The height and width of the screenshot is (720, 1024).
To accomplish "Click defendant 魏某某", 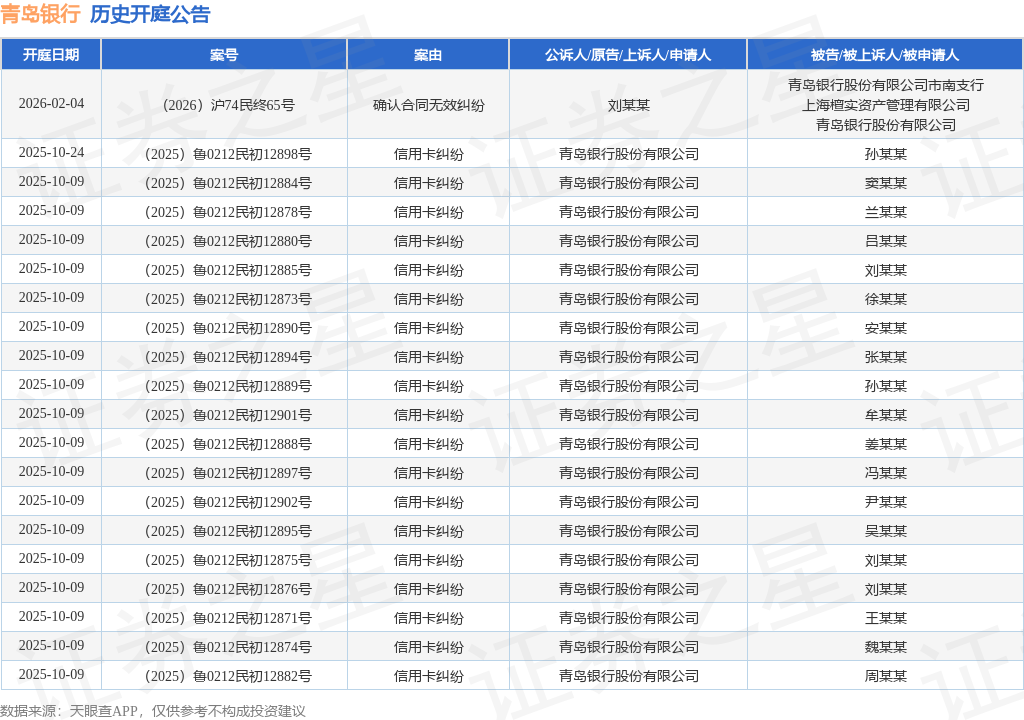I will (886, 647).
